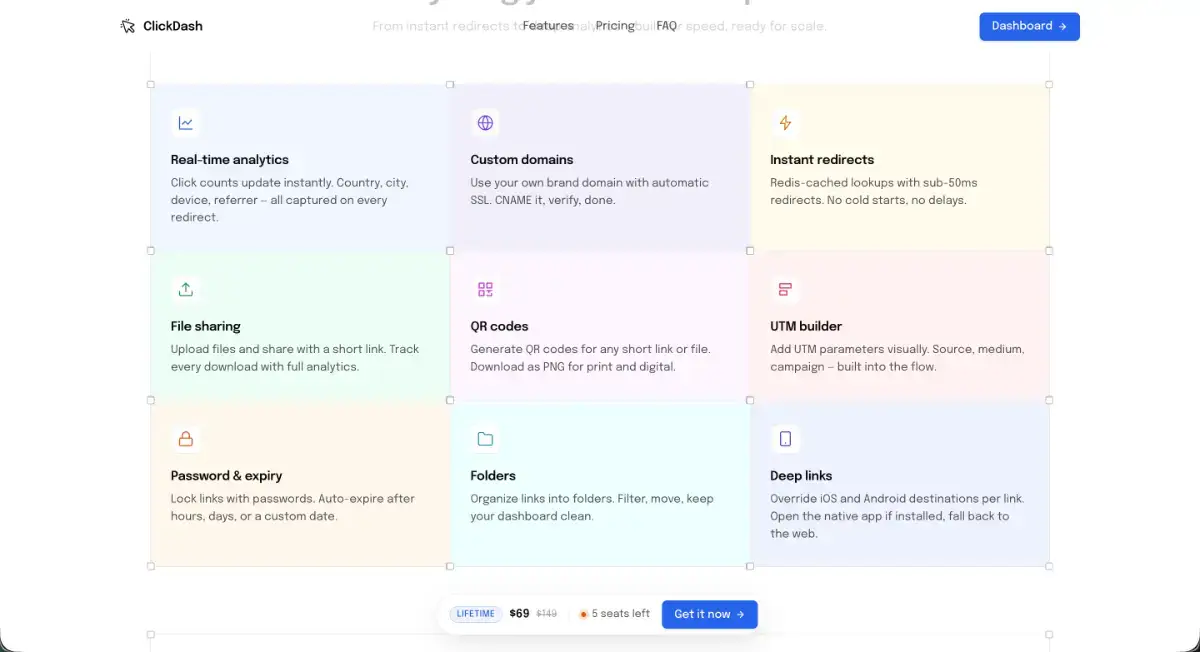Screen dimensions: 1200x652
Task: Select the Deep links card heading
Action: tap(801, 476)
